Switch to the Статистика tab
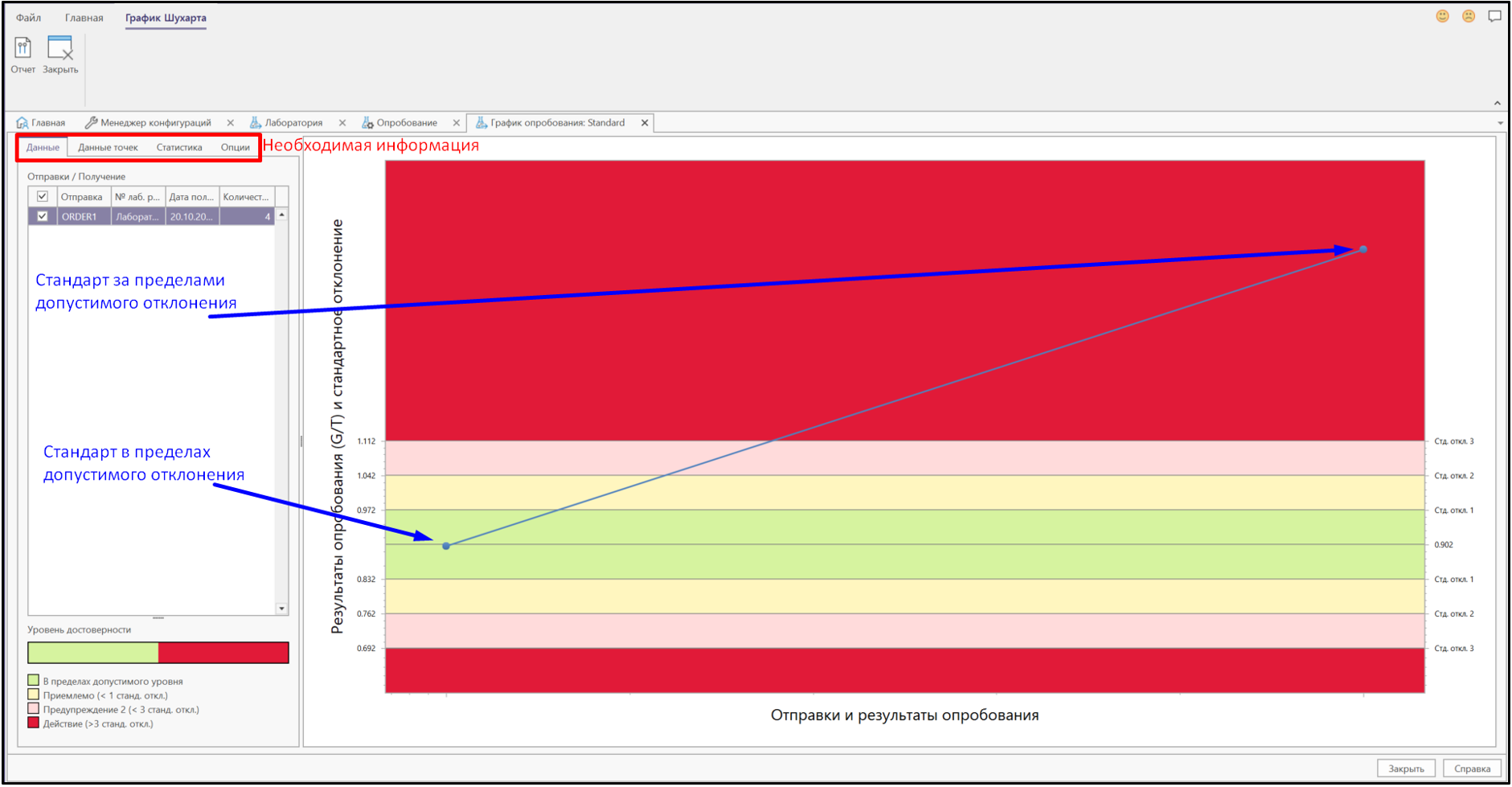Image resolution: width=1512 pixels, height=787 pixels. coord(179,148)
